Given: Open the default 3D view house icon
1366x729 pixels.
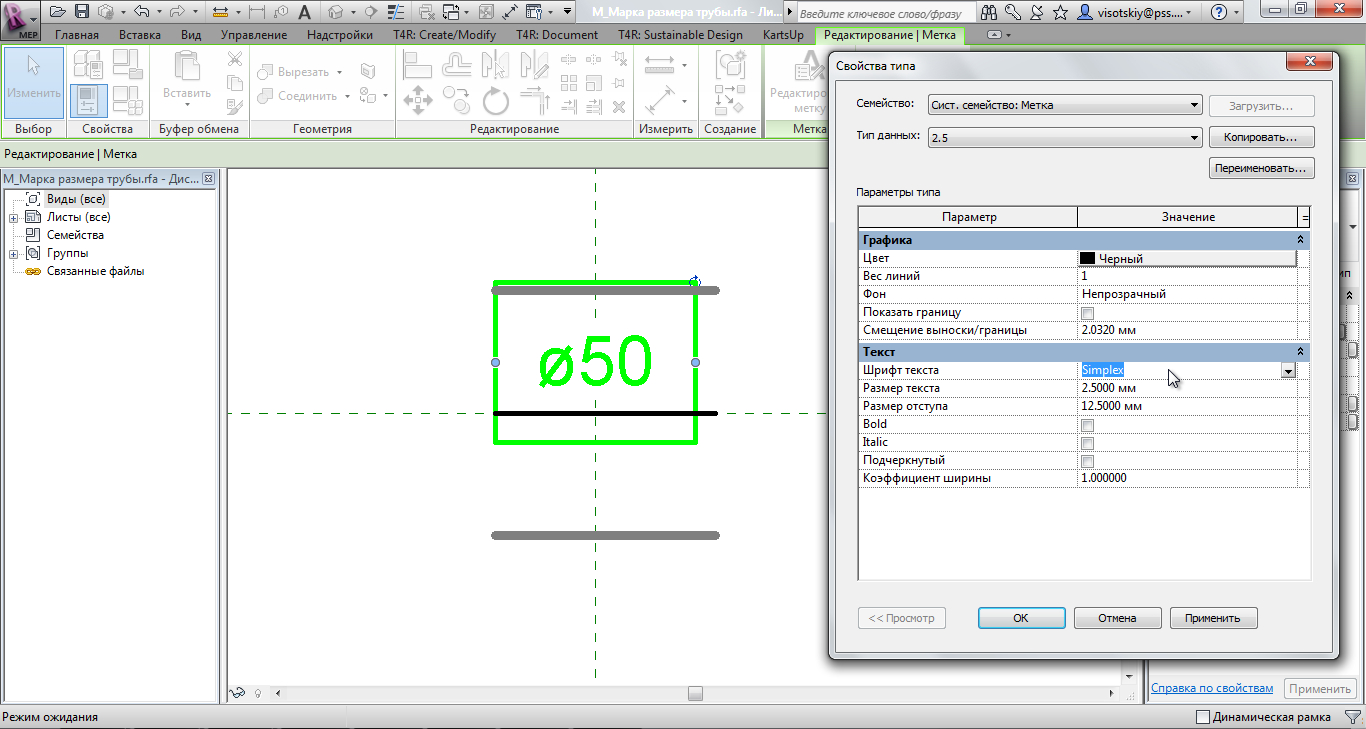Looking at the screenshot, I should [336, 12].
